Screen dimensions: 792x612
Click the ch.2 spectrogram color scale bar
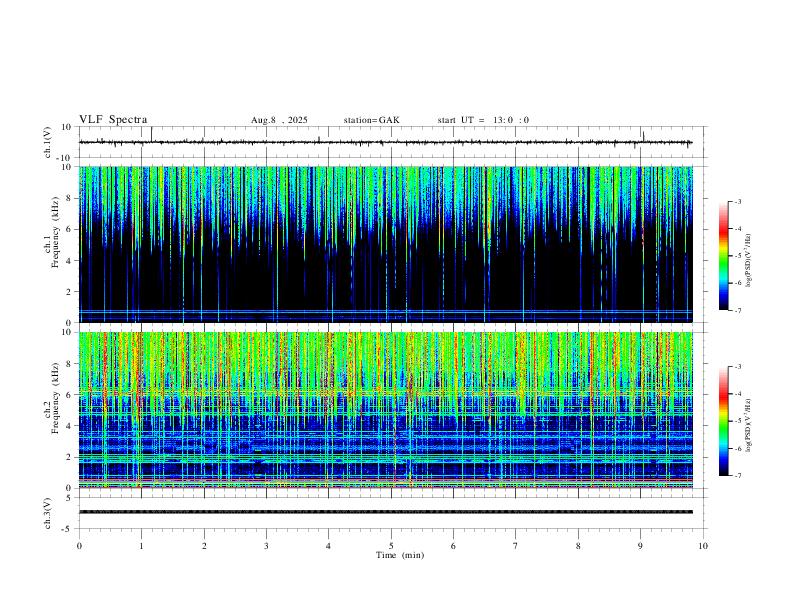723,421
